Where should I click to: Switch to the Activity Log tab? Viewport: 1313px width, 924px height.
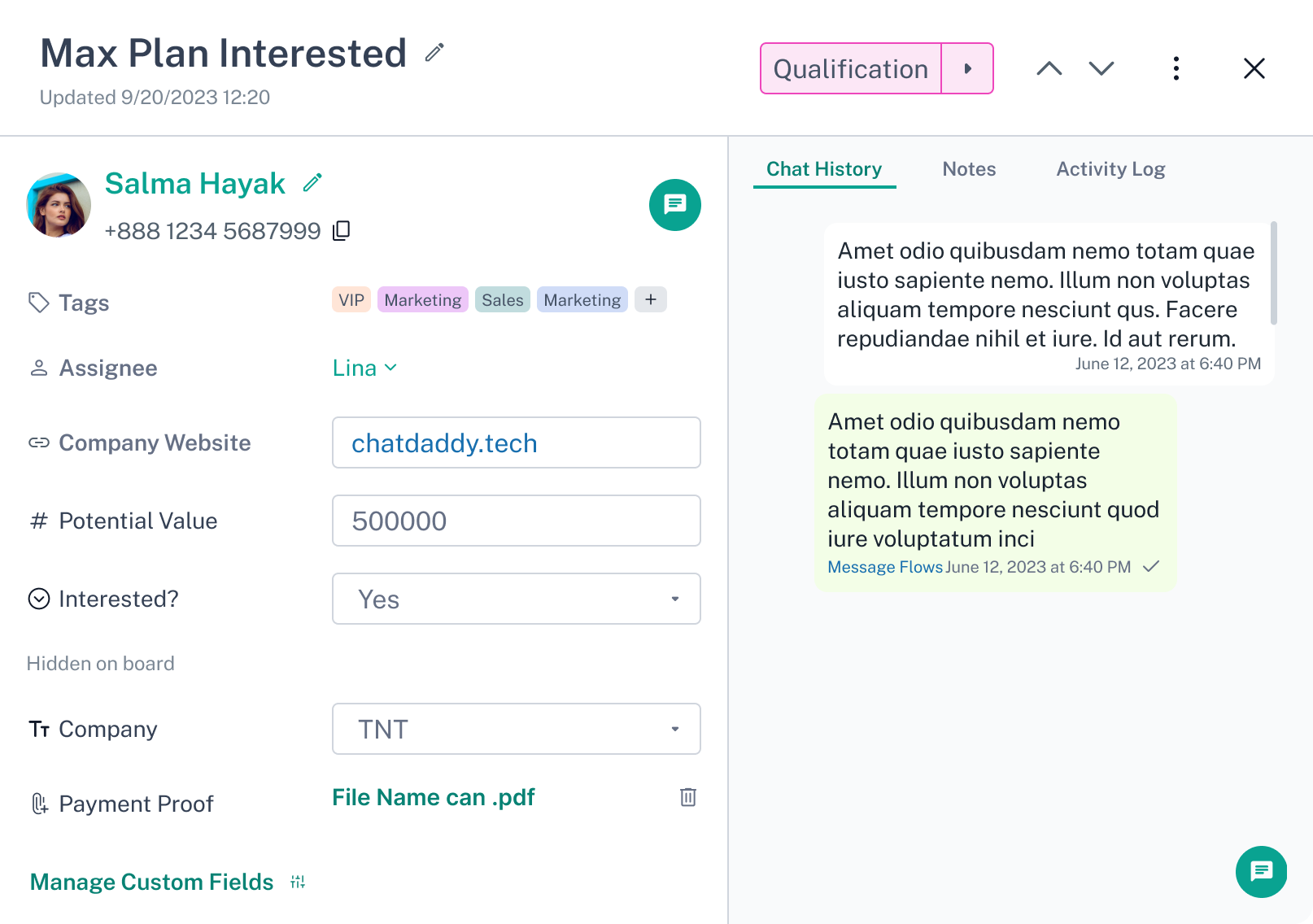coord(1110,169)
